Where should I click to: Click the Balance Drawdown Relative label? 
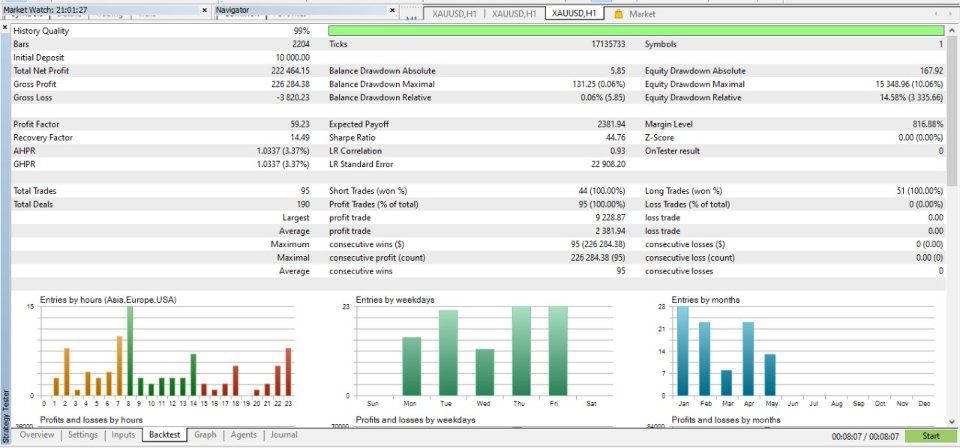point(380,97)
